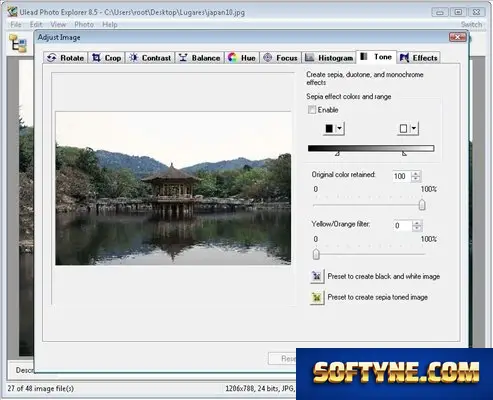
Task: Decrease the Yellow/Orange filter spinner value
Action: [x=417, y=228]
